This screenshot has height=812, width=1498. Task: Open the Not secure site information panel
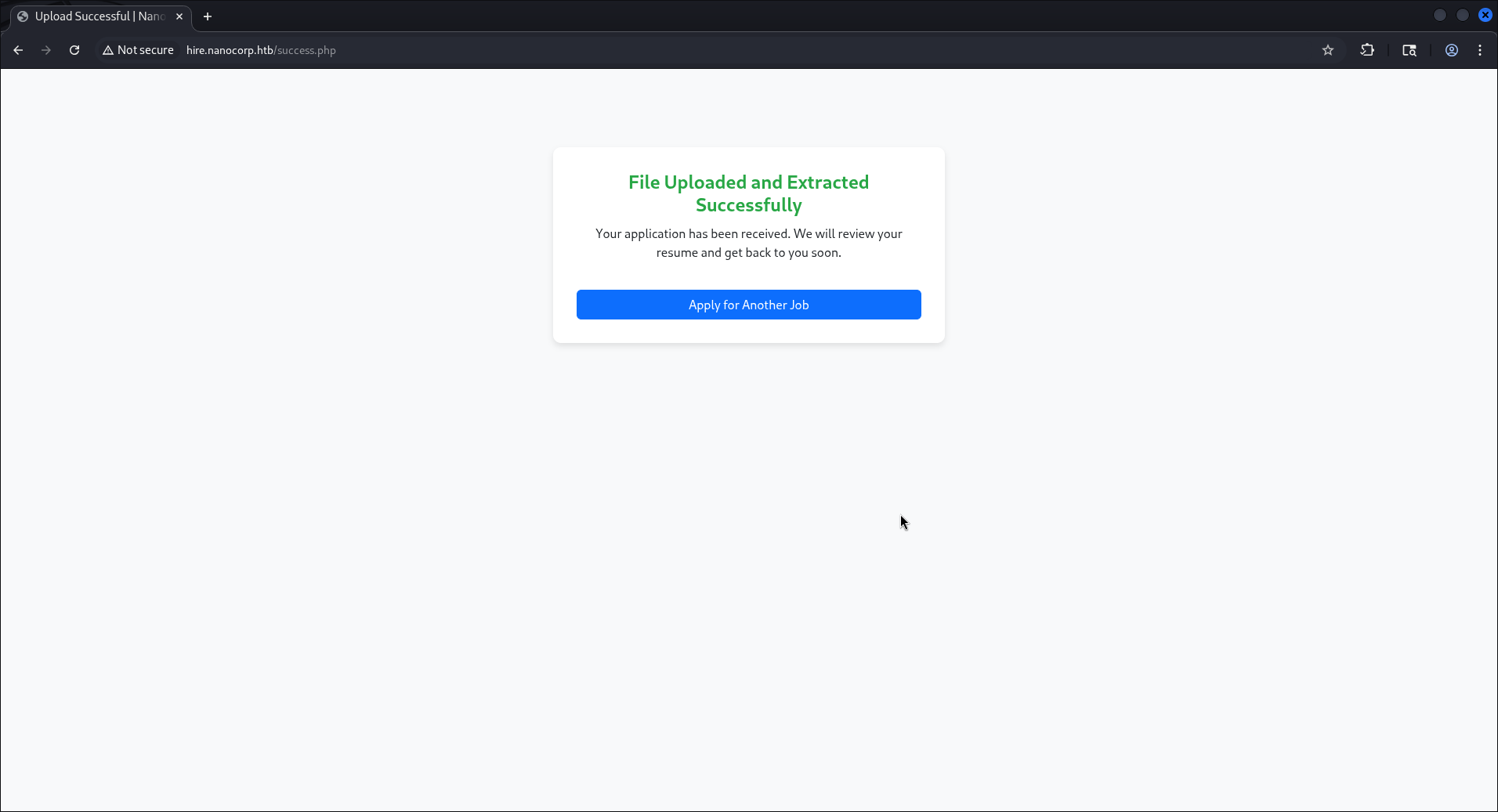(137, 50)
